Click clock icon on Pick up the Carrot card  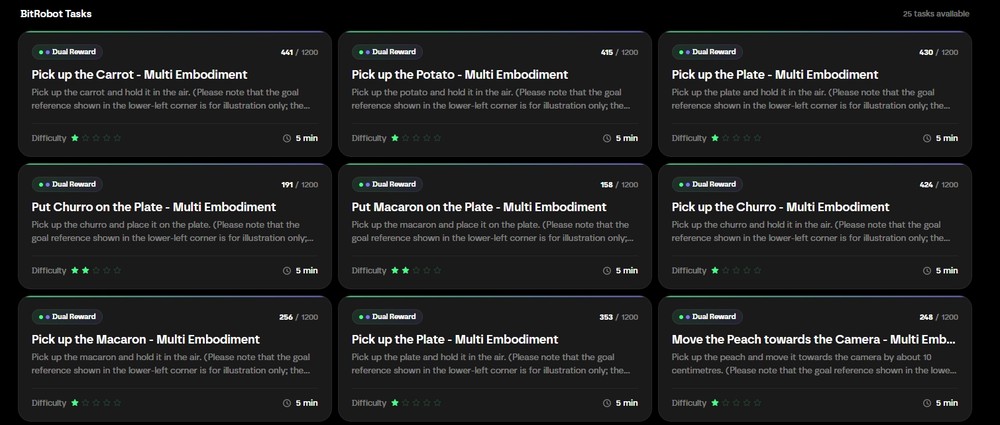pos(287,138)
